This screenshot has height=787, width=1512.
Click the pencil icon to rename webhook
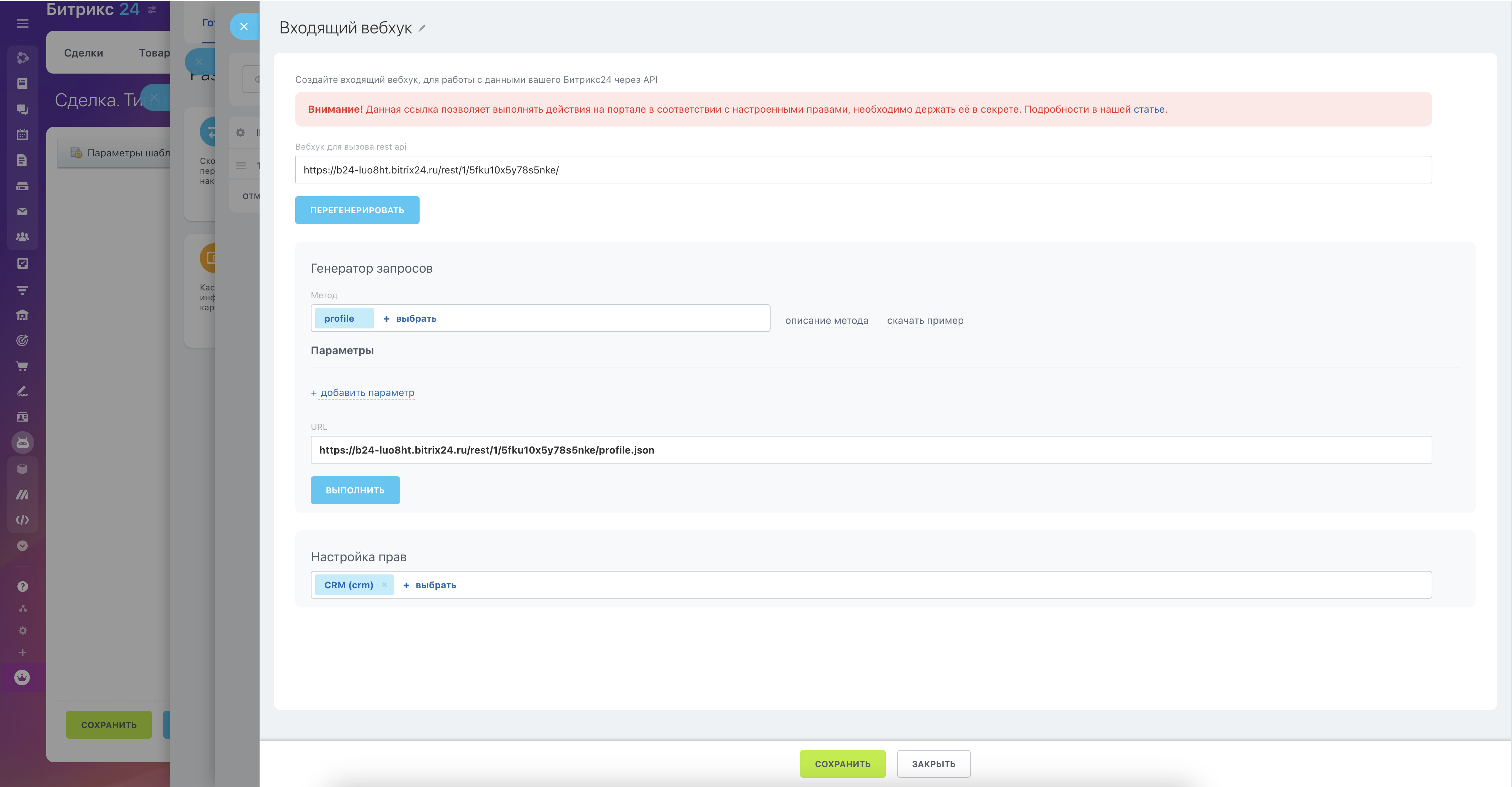pos(422,28)
